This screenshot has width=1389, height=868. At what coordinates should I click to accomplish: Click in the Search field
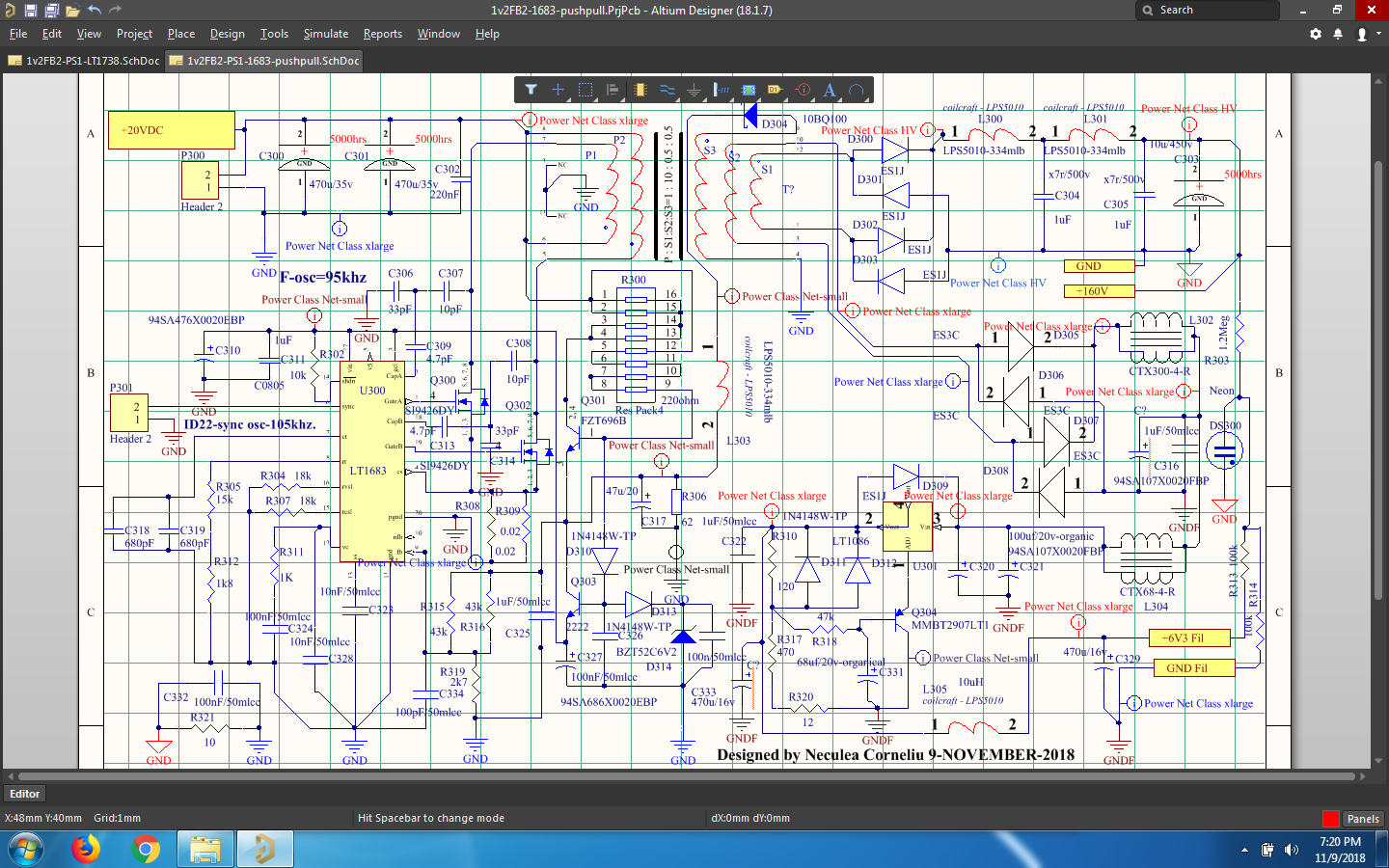pyautogui.click(x=1207, y=10)
